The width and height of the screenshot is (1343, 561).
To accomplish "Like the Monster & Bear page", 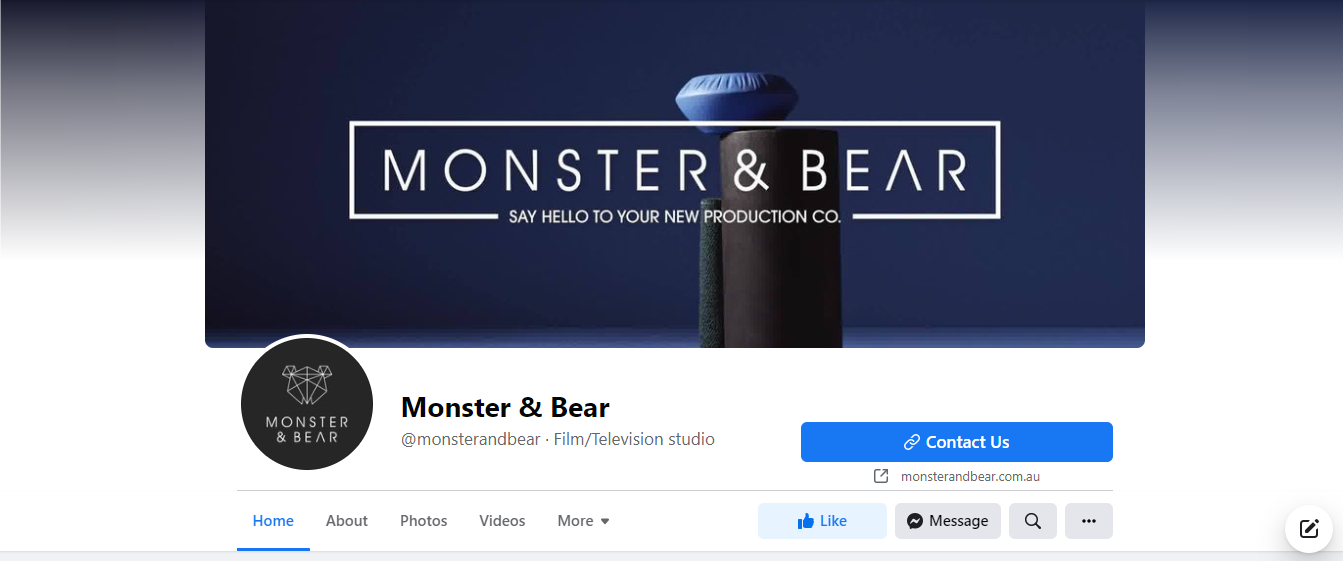I will pos(822,521).
